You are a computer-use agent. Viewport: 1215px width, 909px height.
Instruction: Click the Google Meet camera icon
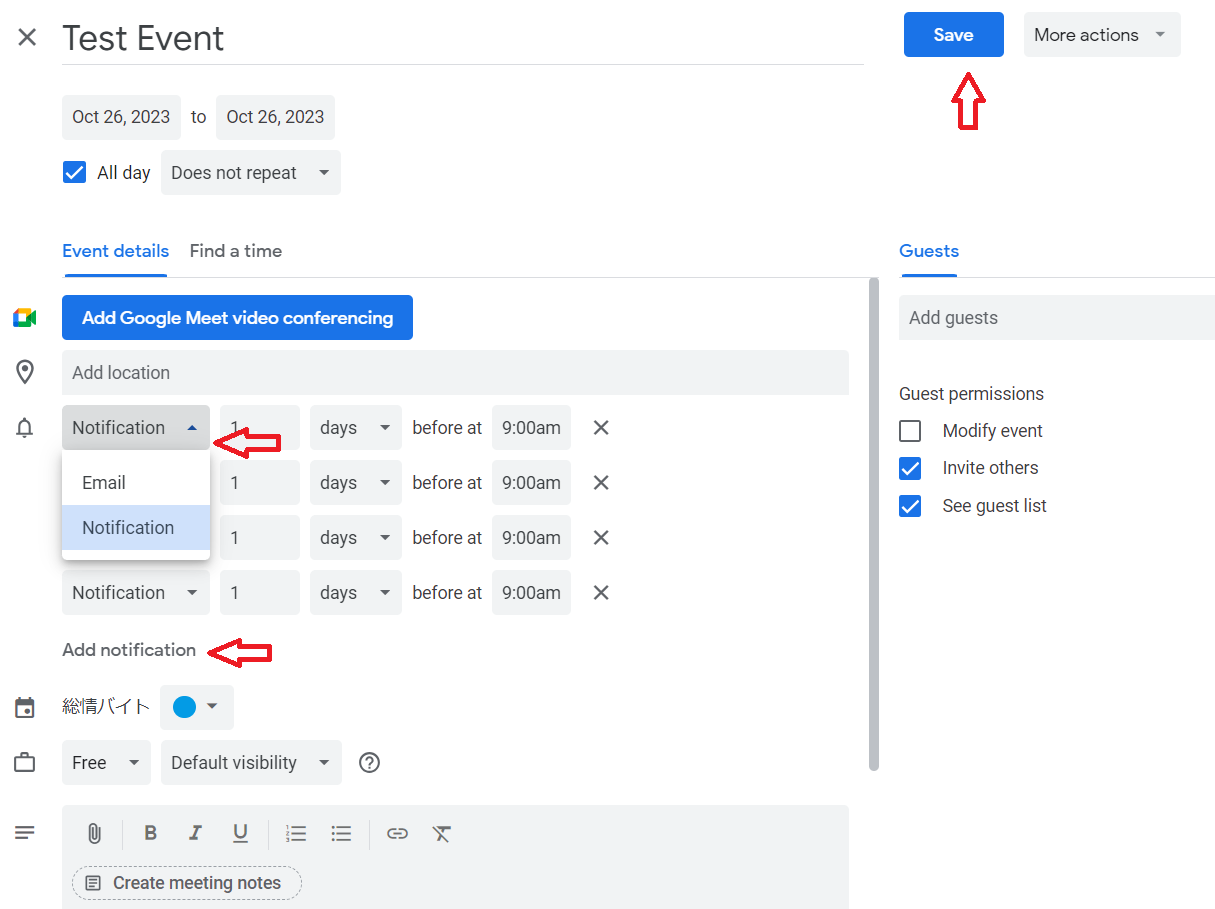[25, 318]
